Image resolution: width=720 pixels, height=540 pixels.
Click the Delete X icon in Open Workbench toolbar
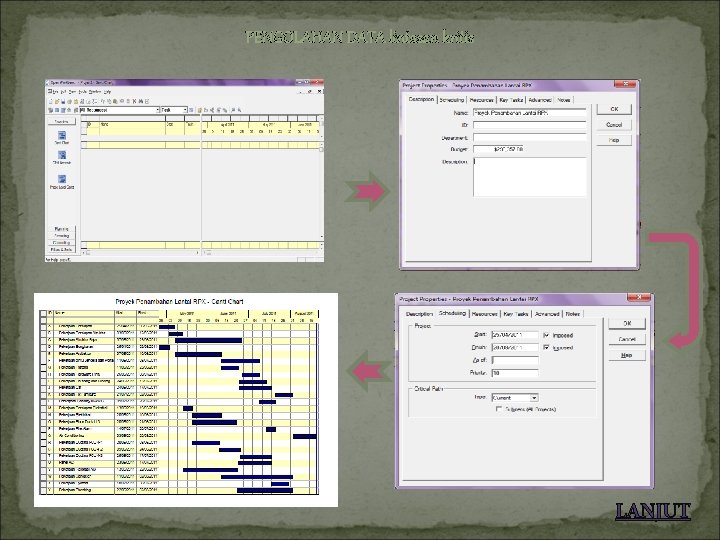(135, 101)
